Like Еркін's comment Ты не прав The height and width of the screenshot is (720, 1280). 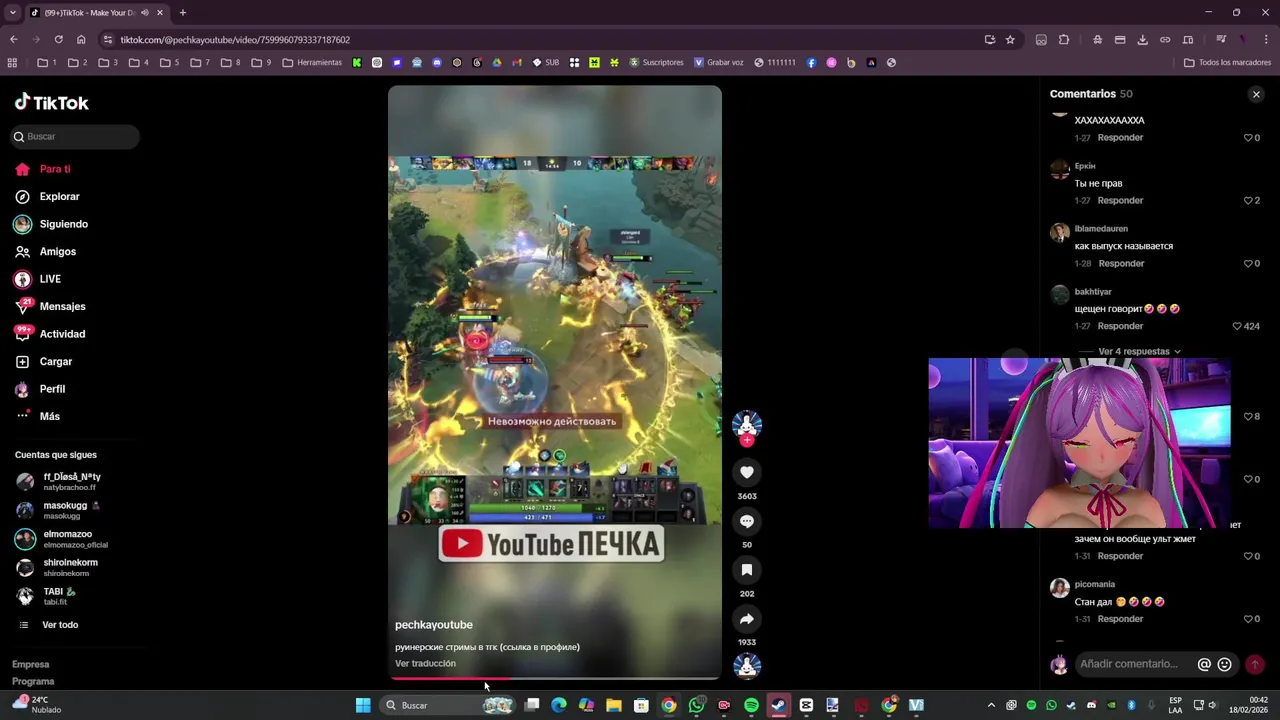coord(1248,201)
